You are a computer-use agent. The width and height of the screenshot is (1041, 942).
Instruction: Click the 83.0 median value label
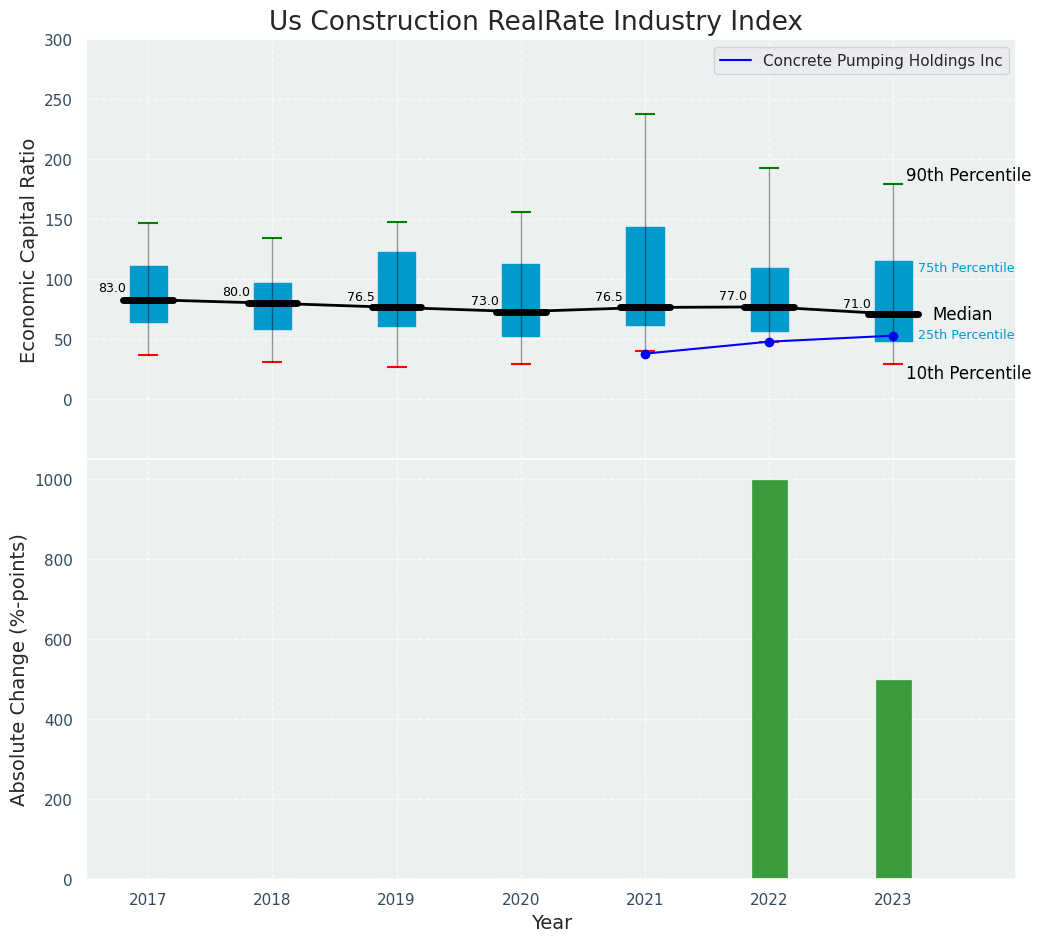pos(112,288)
